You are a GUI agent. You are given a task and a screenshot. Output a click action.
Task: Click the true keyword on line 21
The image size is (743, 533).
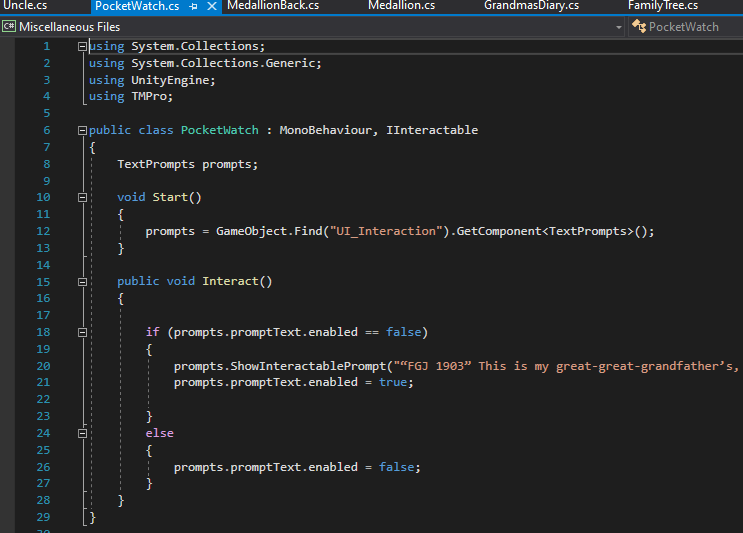click(x=393, y=382)
